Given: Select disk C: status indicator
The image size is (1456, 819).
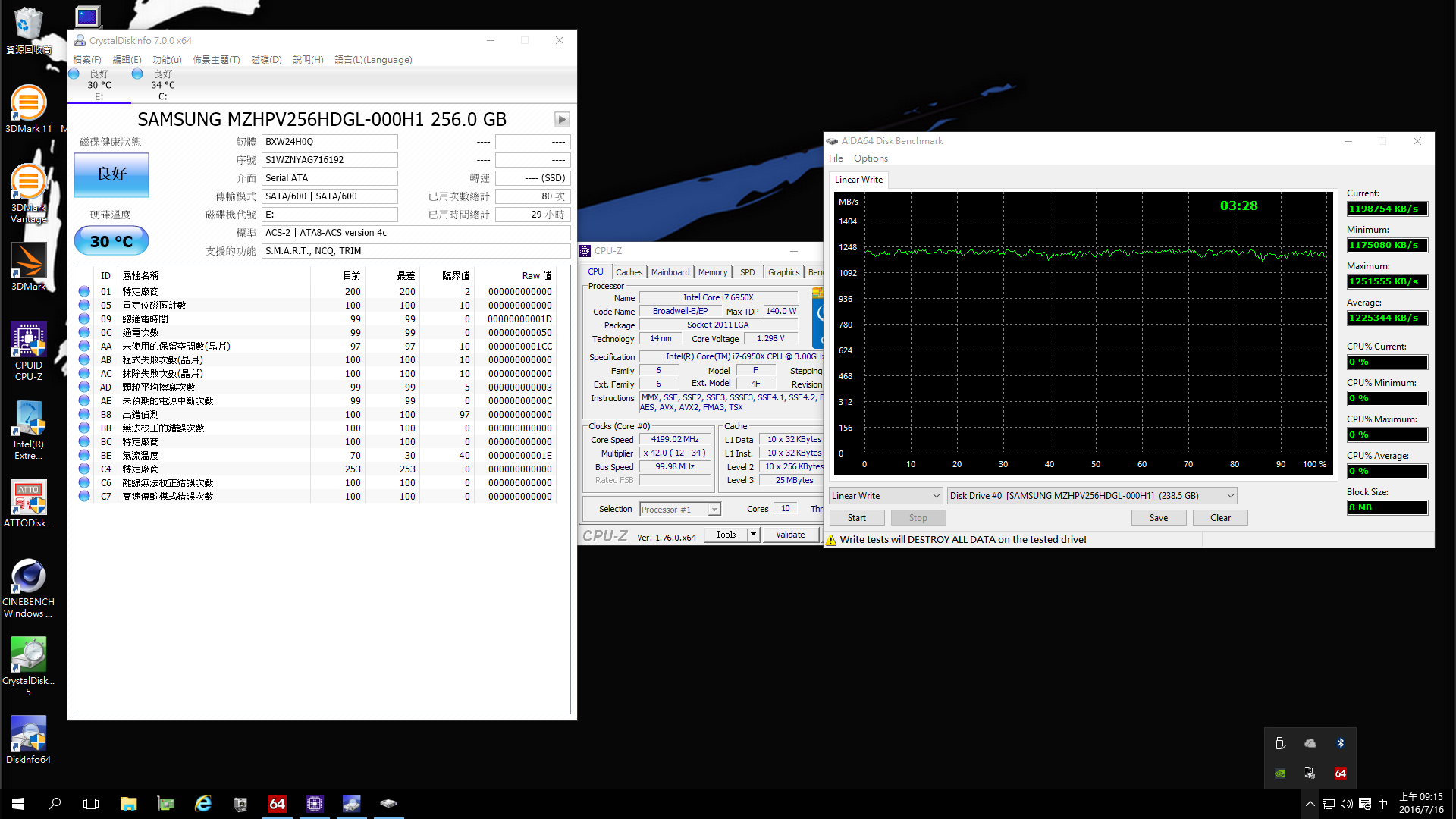Looking at the screenshot, I should [x=163, y=85].
